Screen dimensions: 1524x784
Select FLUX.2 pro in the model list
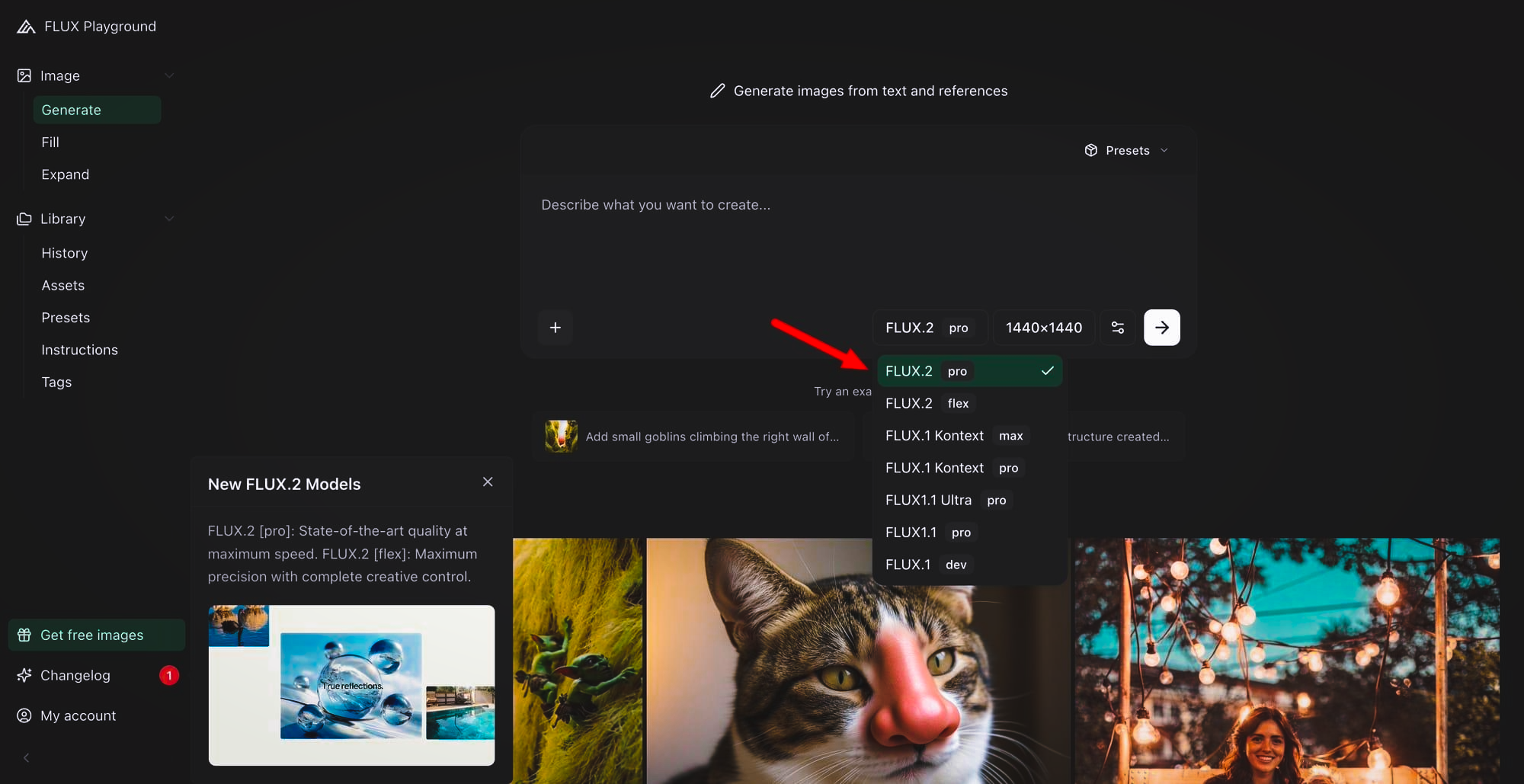tap(969, 371)
